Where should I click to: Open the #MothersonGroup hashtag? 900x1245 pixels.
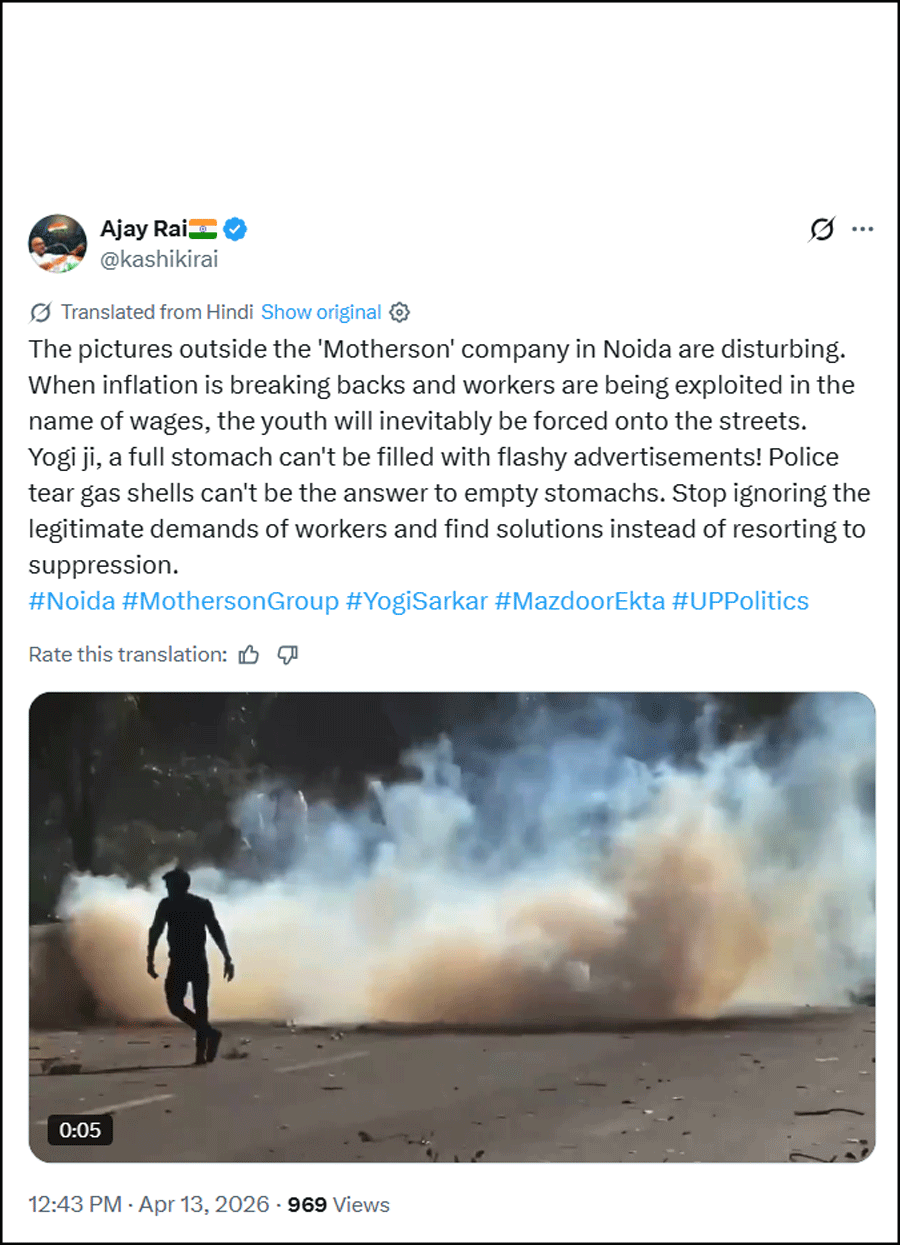point(230,601)
